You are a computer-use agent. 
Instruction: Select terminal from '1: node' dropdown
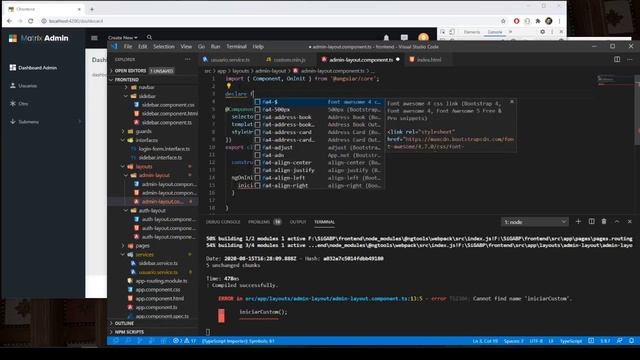coord(535,222)
